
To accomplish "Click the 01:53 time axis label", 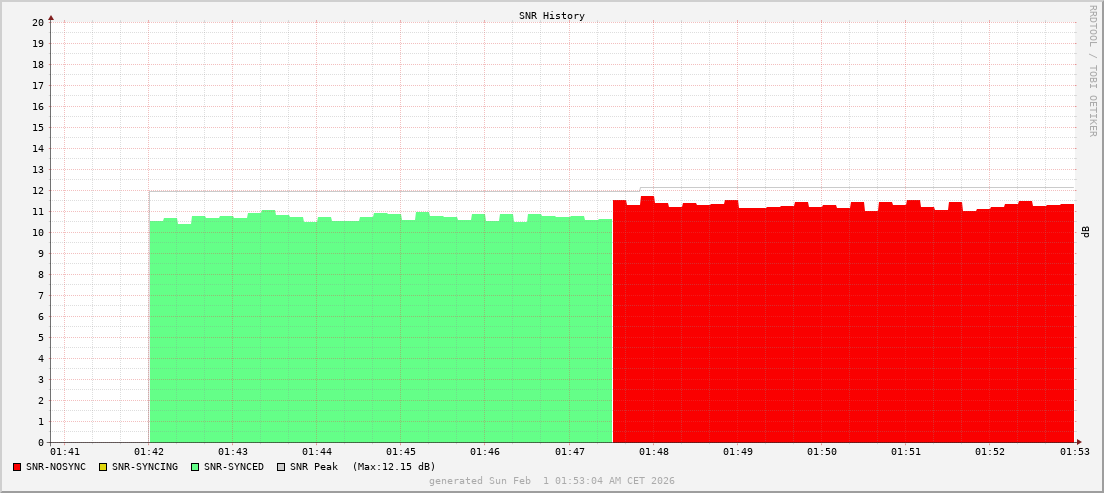I will [x=1074, y=452].
